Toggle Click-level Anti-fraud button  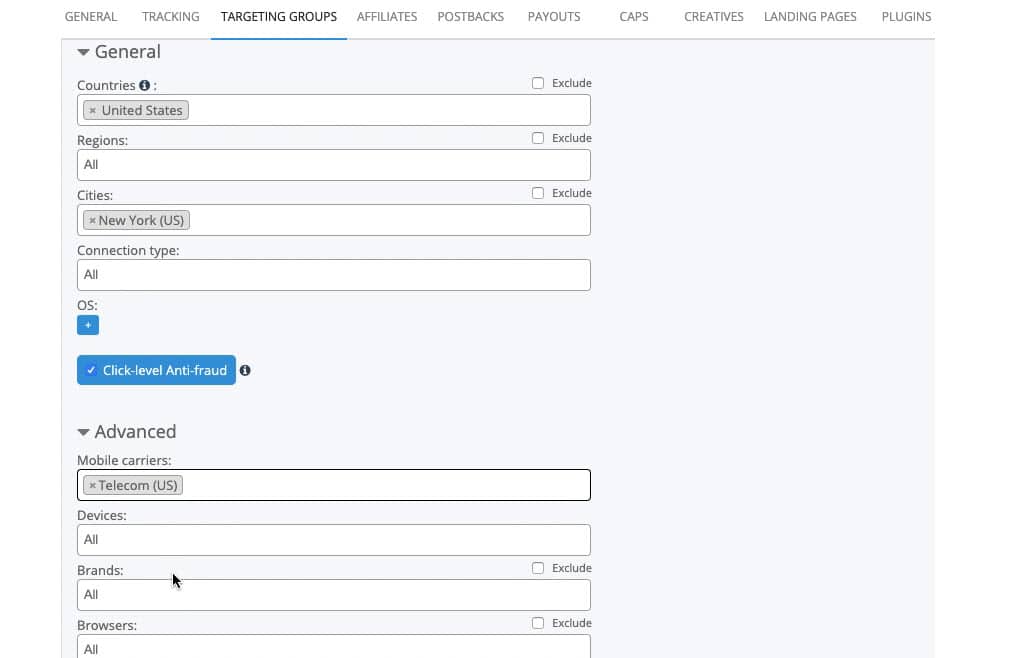coord(156,370)
